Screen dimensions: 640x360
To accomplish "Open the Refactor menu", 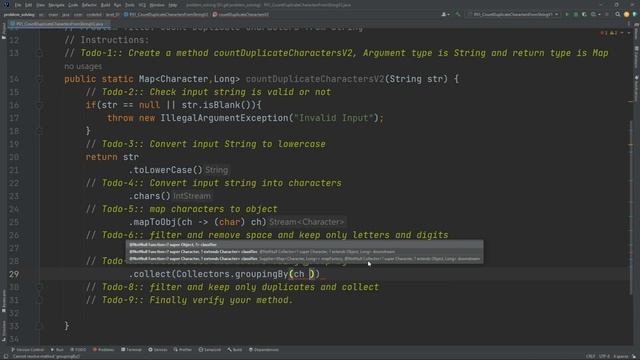I will pyautogui.click(x=89, y=5).
